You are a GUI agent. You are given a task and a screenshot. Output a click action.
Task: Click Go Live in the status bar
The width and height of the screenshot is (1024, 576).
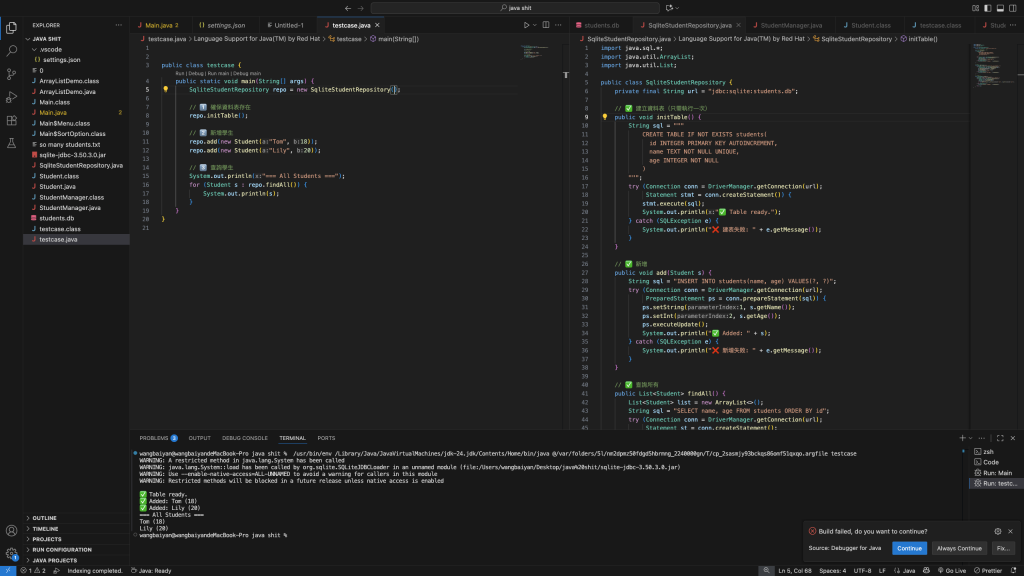(952, 570)
